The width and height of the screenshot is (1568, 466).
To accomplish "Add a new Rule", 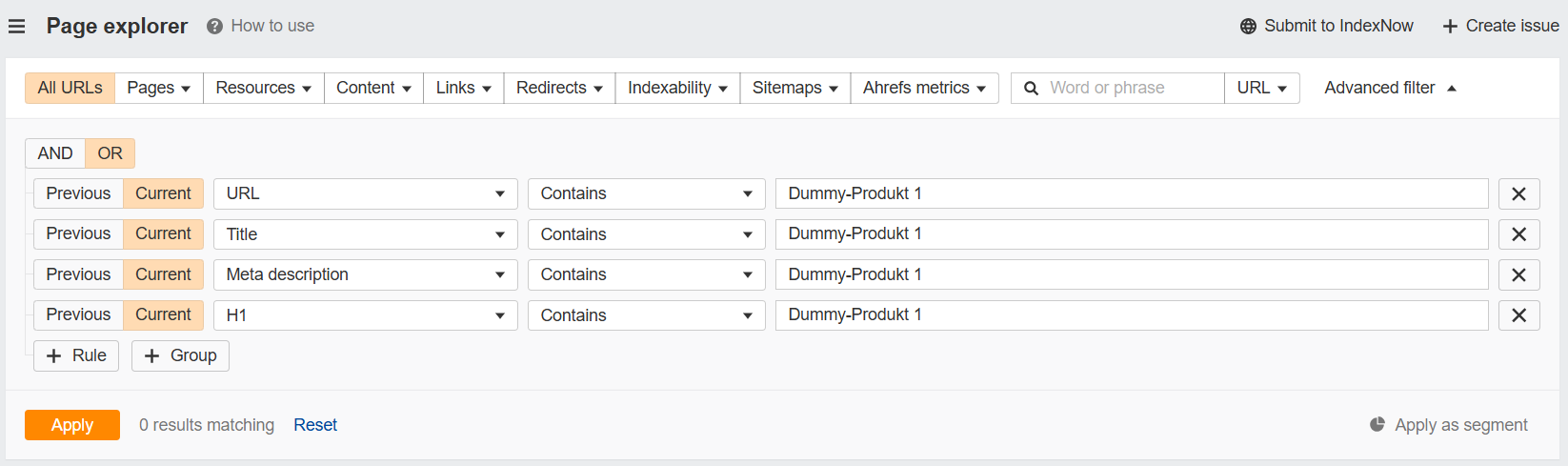I will [76, 355].
